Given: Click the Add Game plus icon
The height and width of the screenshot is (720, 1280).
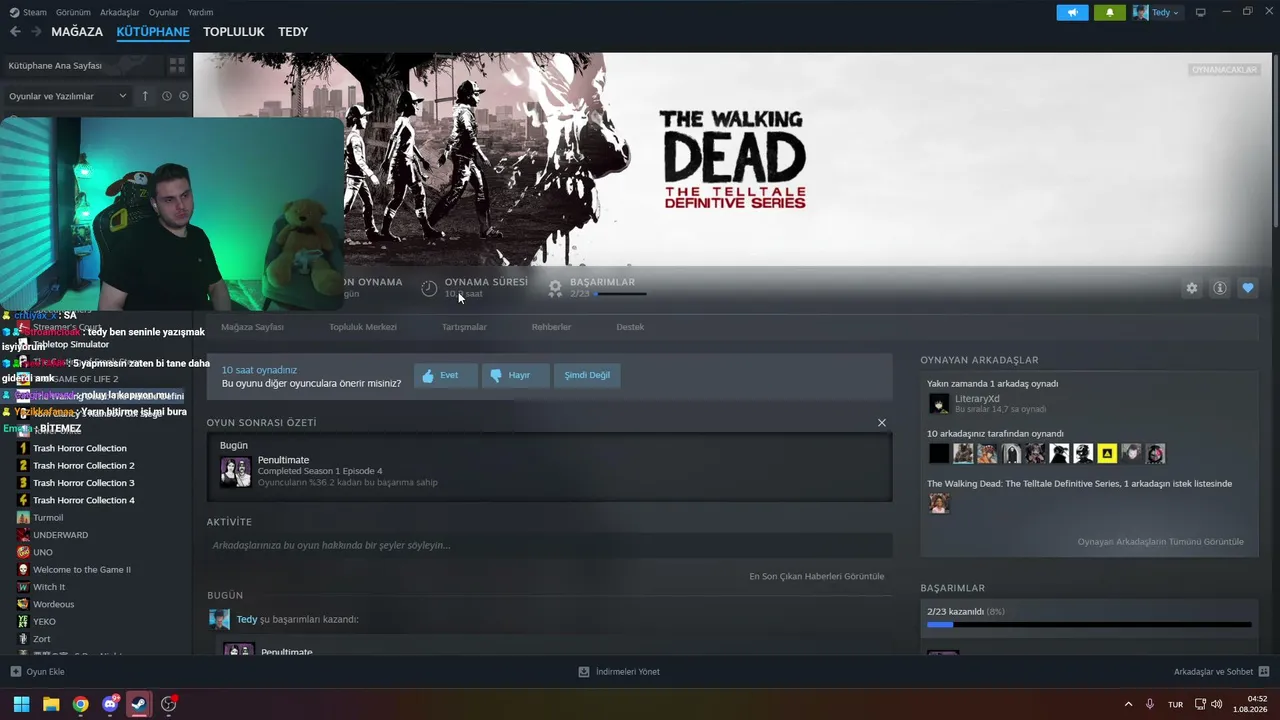Looking at the screenshot, I should 15,672.
